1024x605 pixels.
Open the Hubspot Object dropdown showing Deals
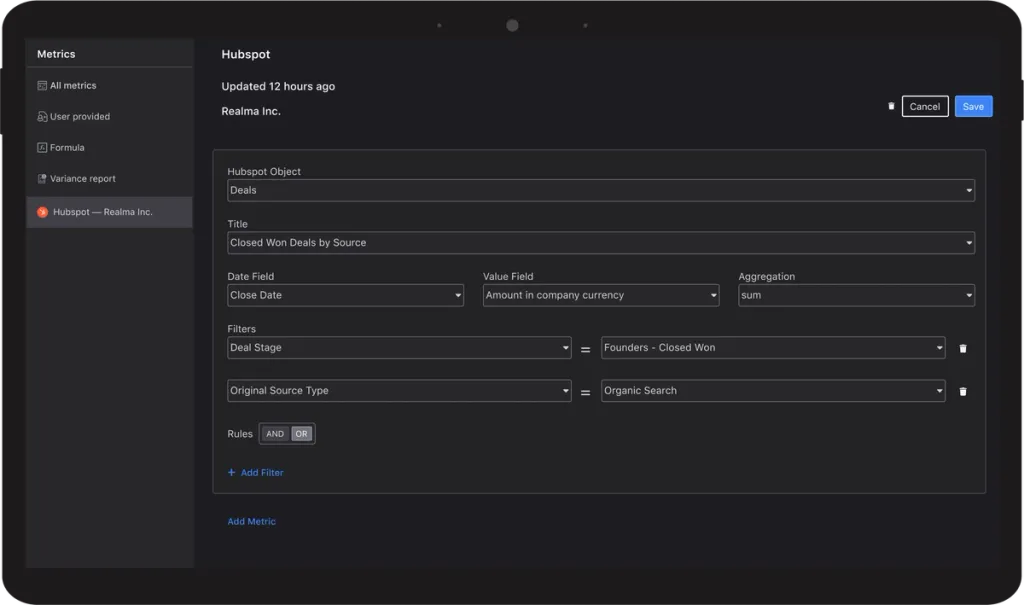click(601, 190)
